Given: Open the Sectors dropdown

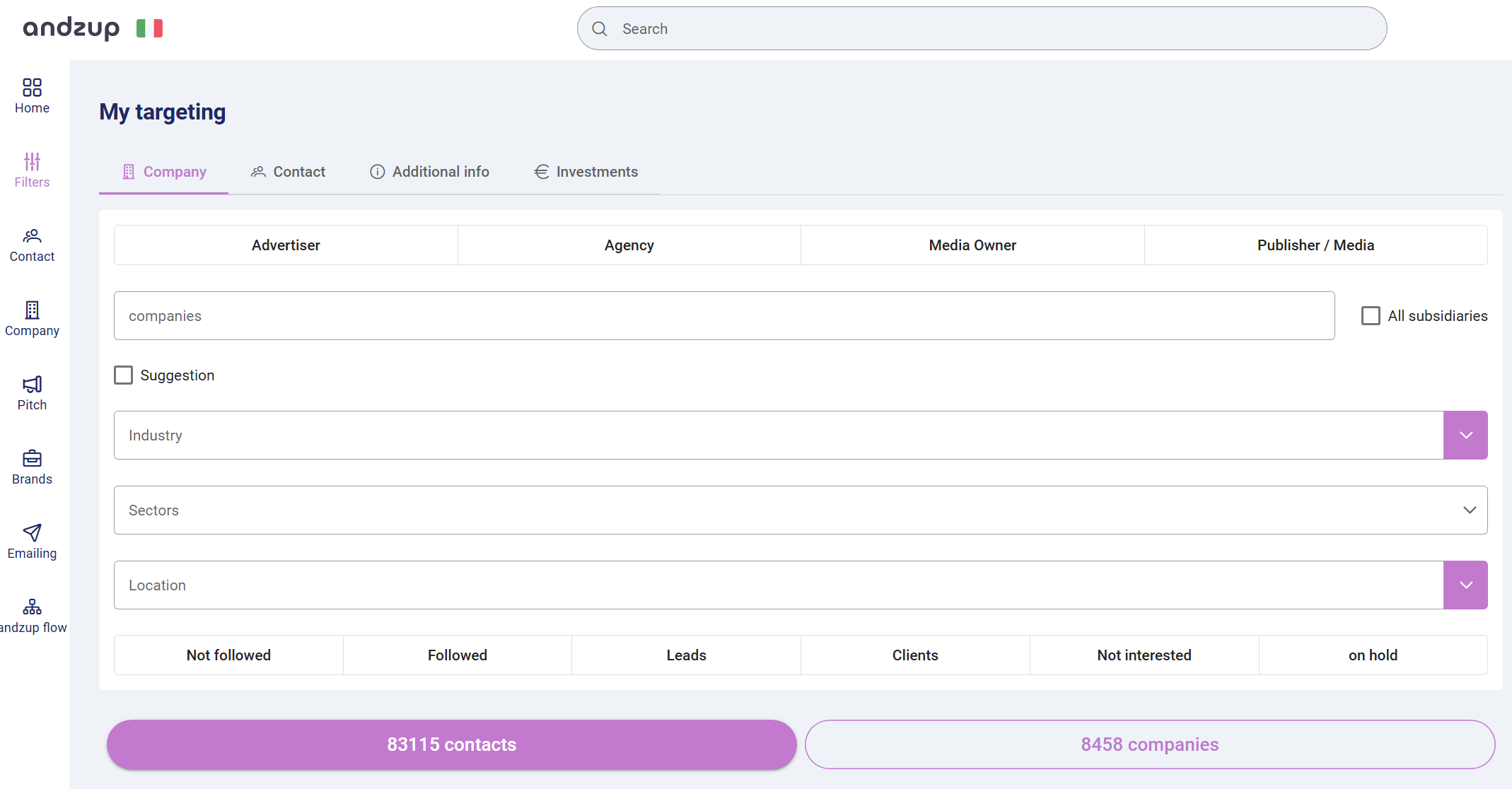Looking at the screenshot, I should [1470, 510].
